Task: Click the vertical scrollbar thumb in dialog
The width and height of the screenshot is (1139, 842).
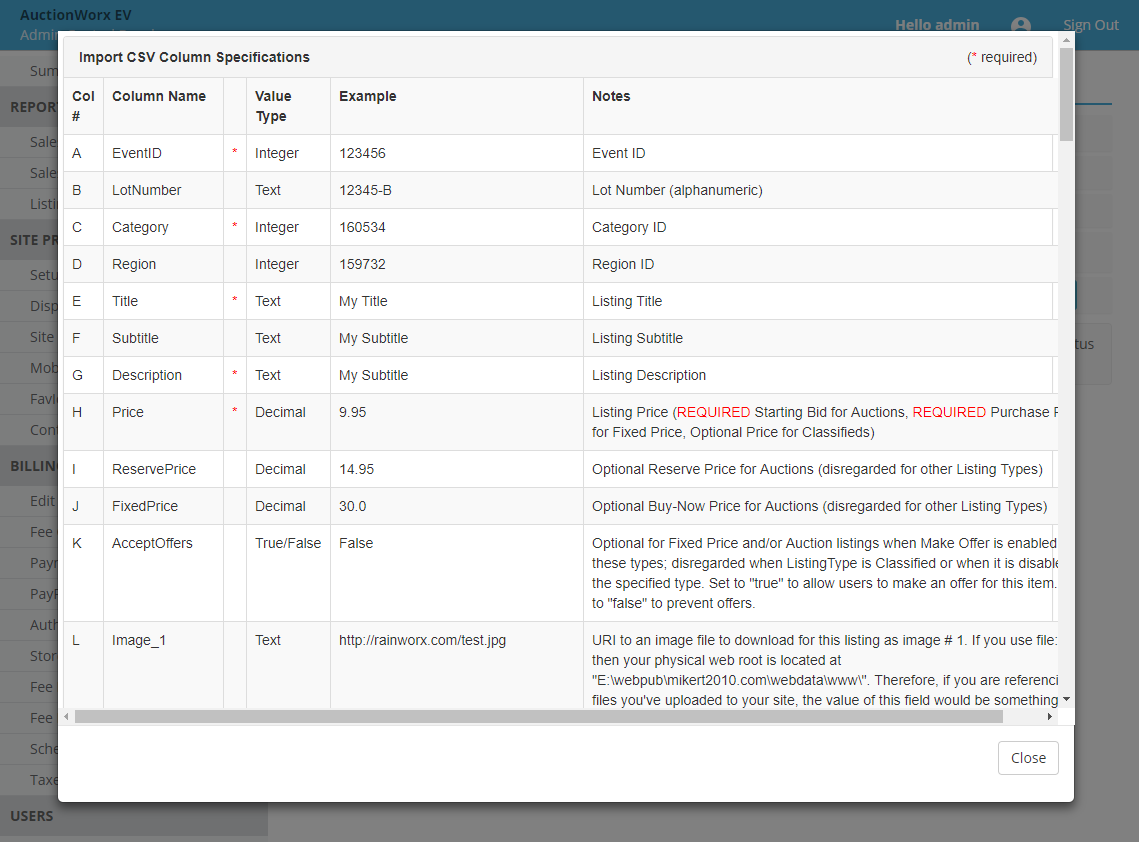Action: (x=1066, y=94)
